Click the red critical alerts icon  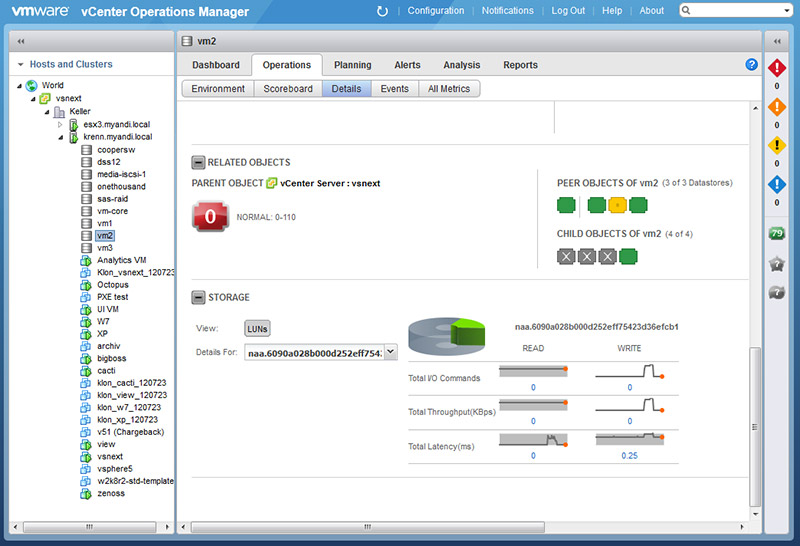pyautogui.click(x=777, y=68)
